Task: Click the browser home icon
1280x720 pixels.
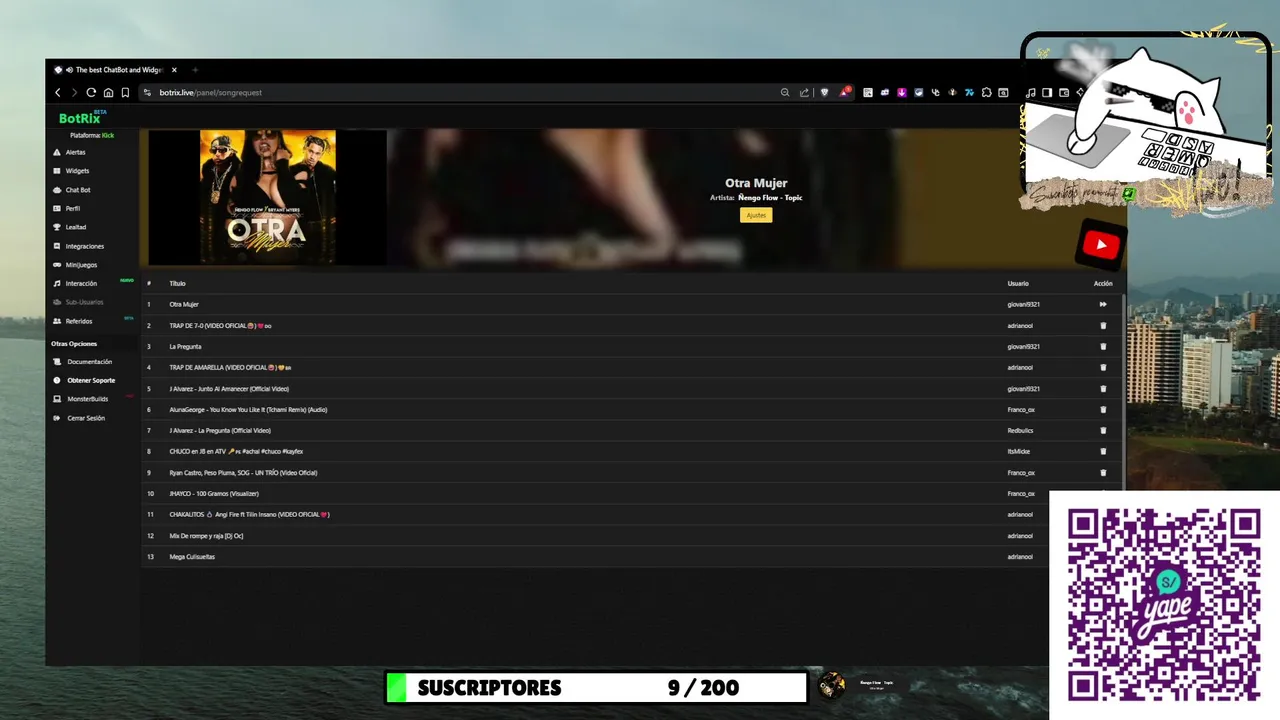Action: (x=108, y=92)
